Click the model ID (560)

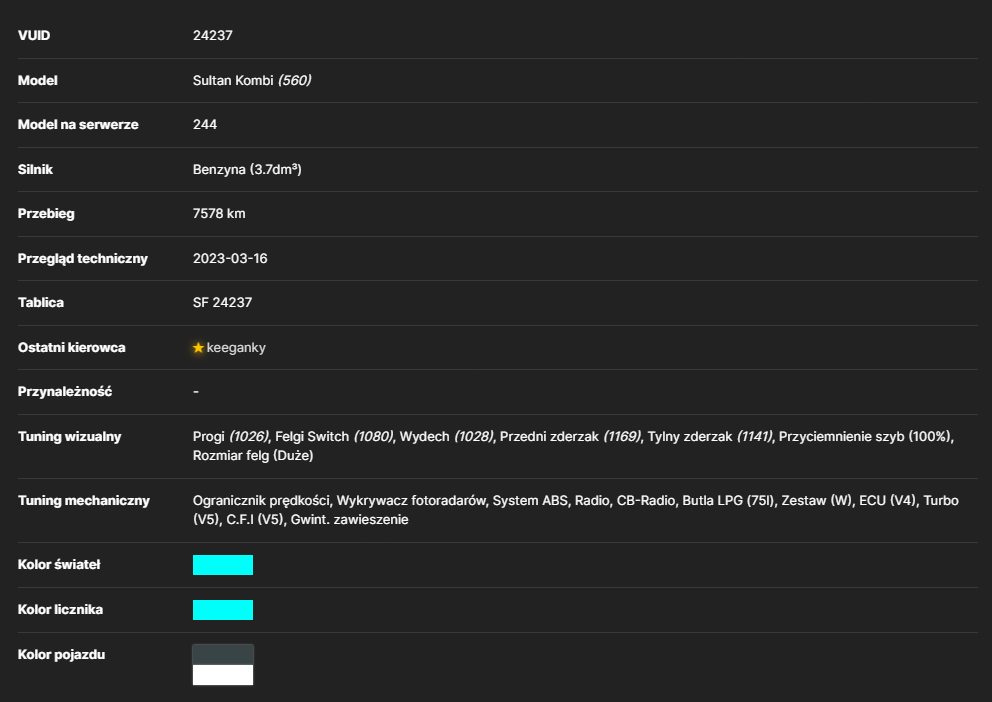tap(295, 80)
